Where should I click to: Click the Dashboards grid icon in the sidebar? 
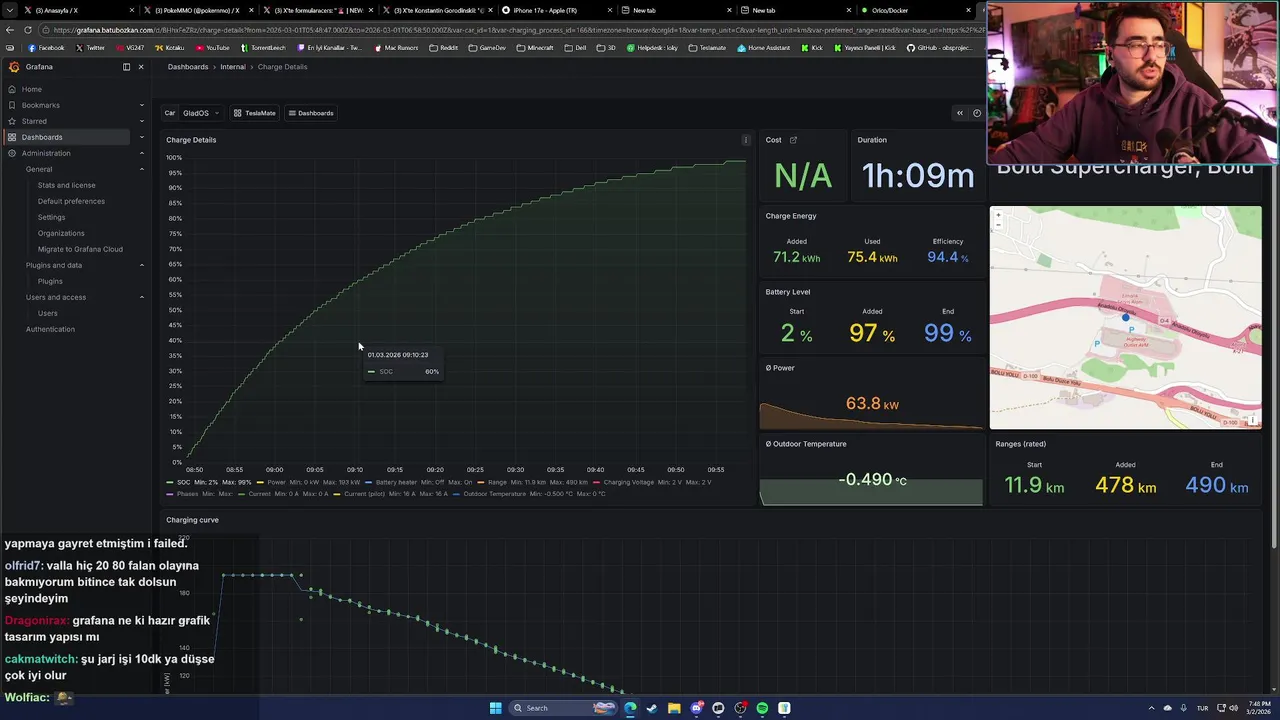(12, 137)
